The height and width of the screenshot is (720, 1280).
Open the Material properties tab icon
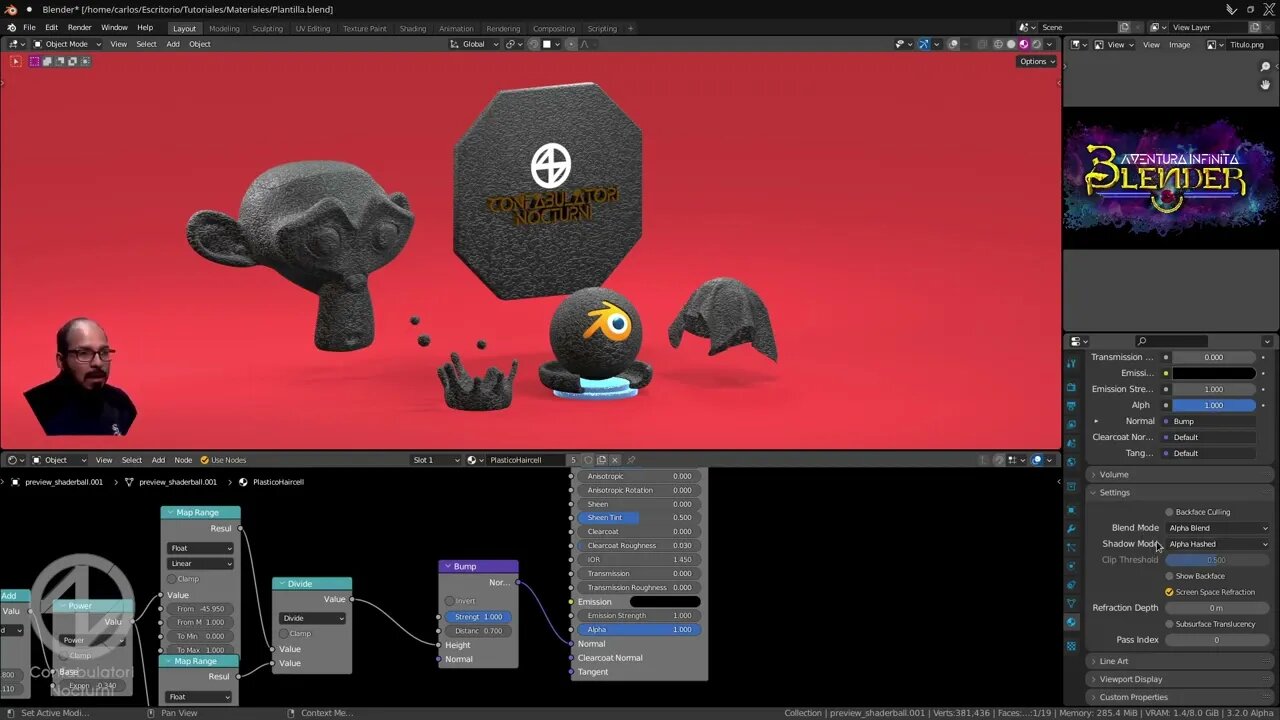coord(1072,622)
